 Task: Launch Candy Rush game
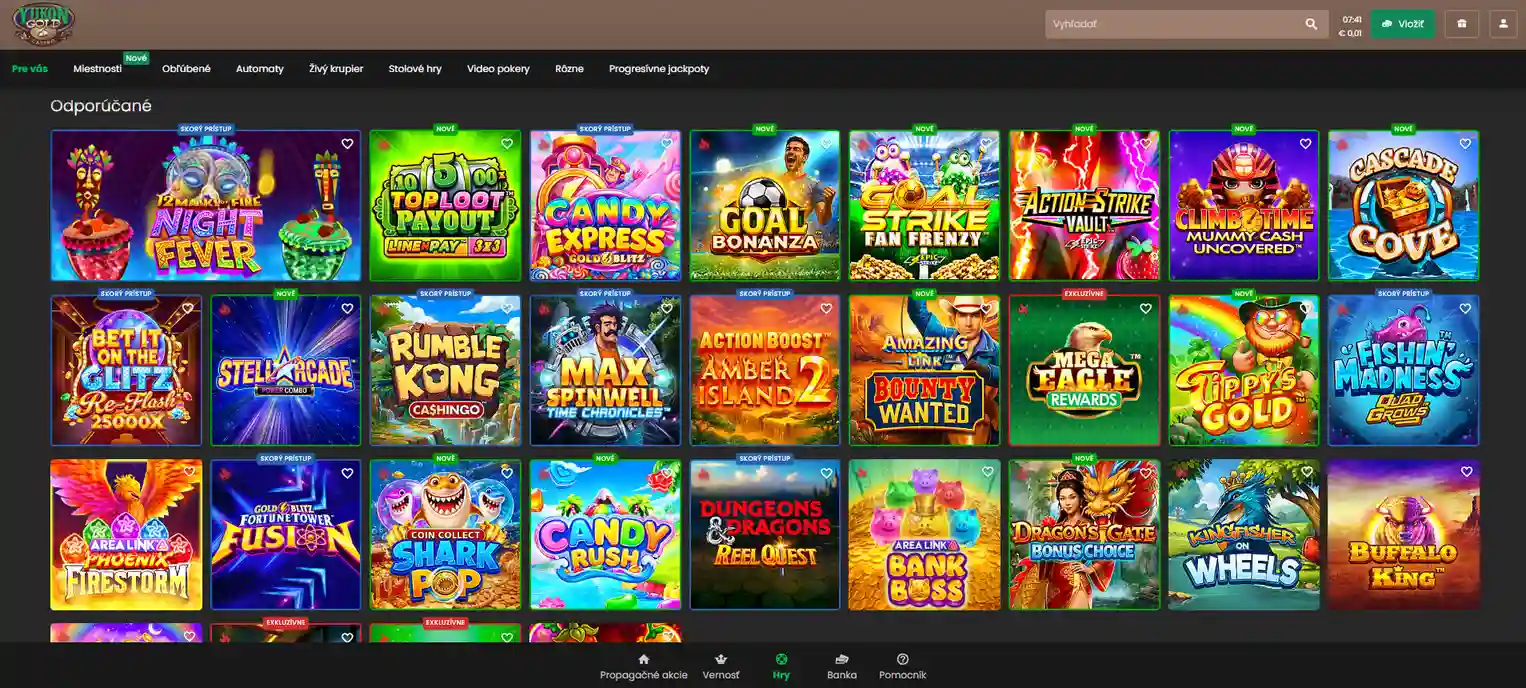(x=605, y=534)
